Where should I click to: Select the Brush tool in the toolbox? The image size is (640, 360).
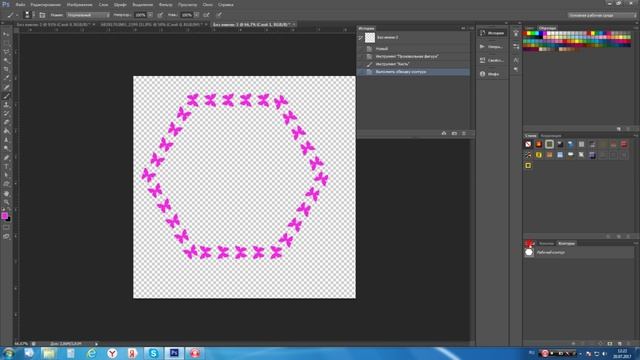tap(7, 96)
